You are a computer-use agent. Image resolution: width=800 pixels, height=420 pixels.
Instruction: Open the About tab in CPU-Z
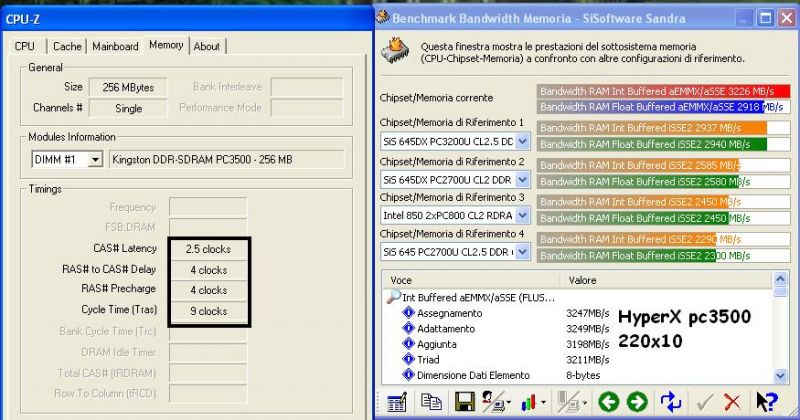(x=207, y=46)
